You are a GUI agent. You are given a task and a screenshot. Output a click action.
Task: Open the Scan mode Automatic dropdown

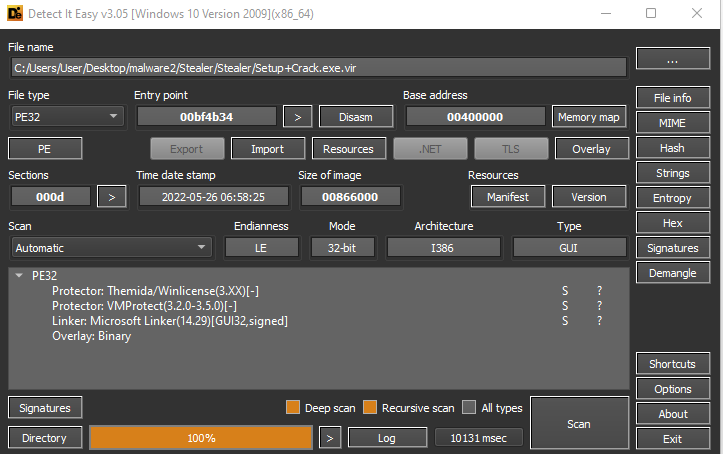[111, 248]
